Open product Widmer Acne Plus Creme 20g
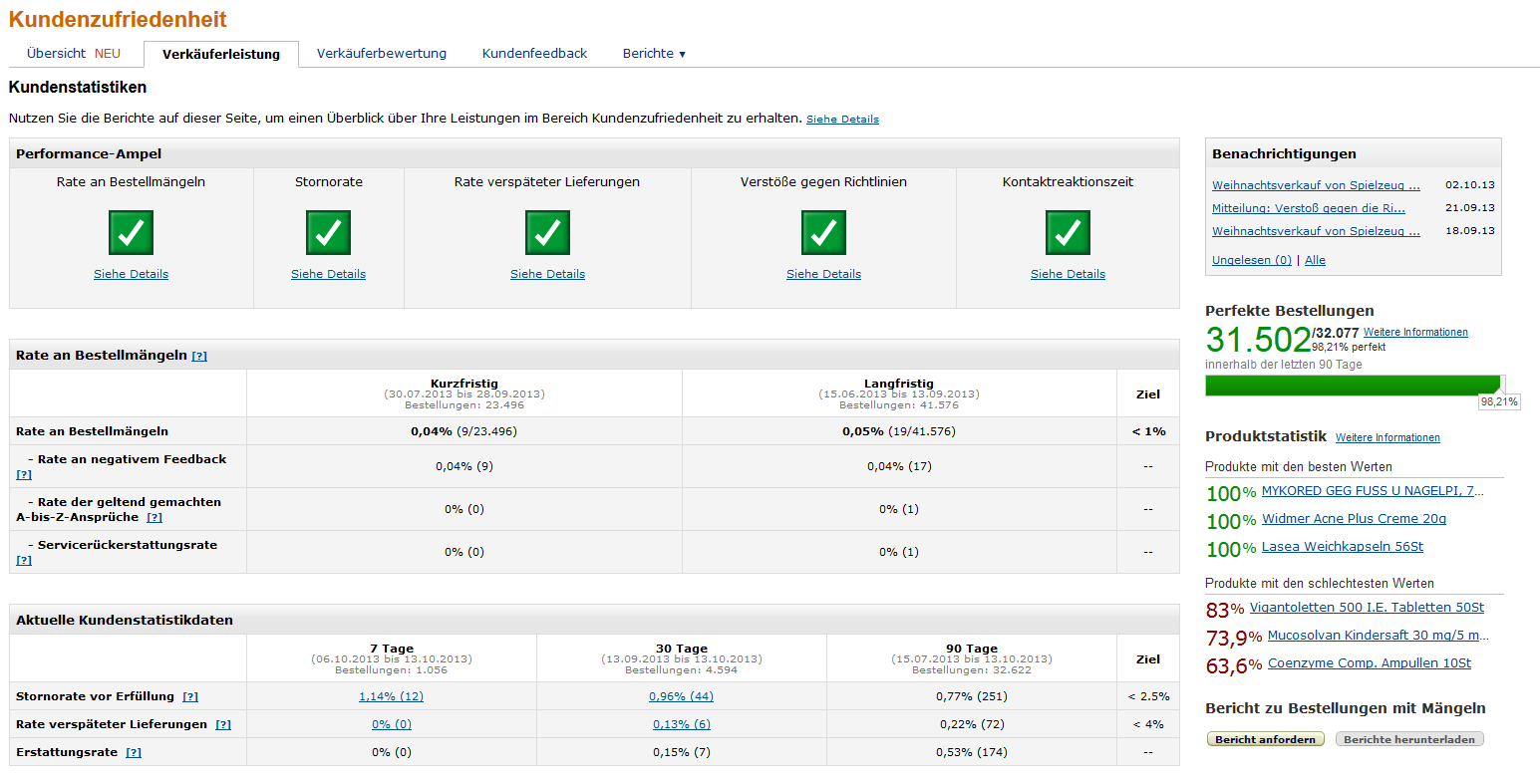This screenshot has height=784, width=1540. pos(1354,519)
